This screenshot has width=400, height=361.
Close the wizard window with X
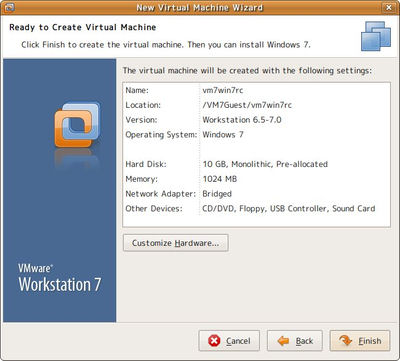[x=389, y=7]
